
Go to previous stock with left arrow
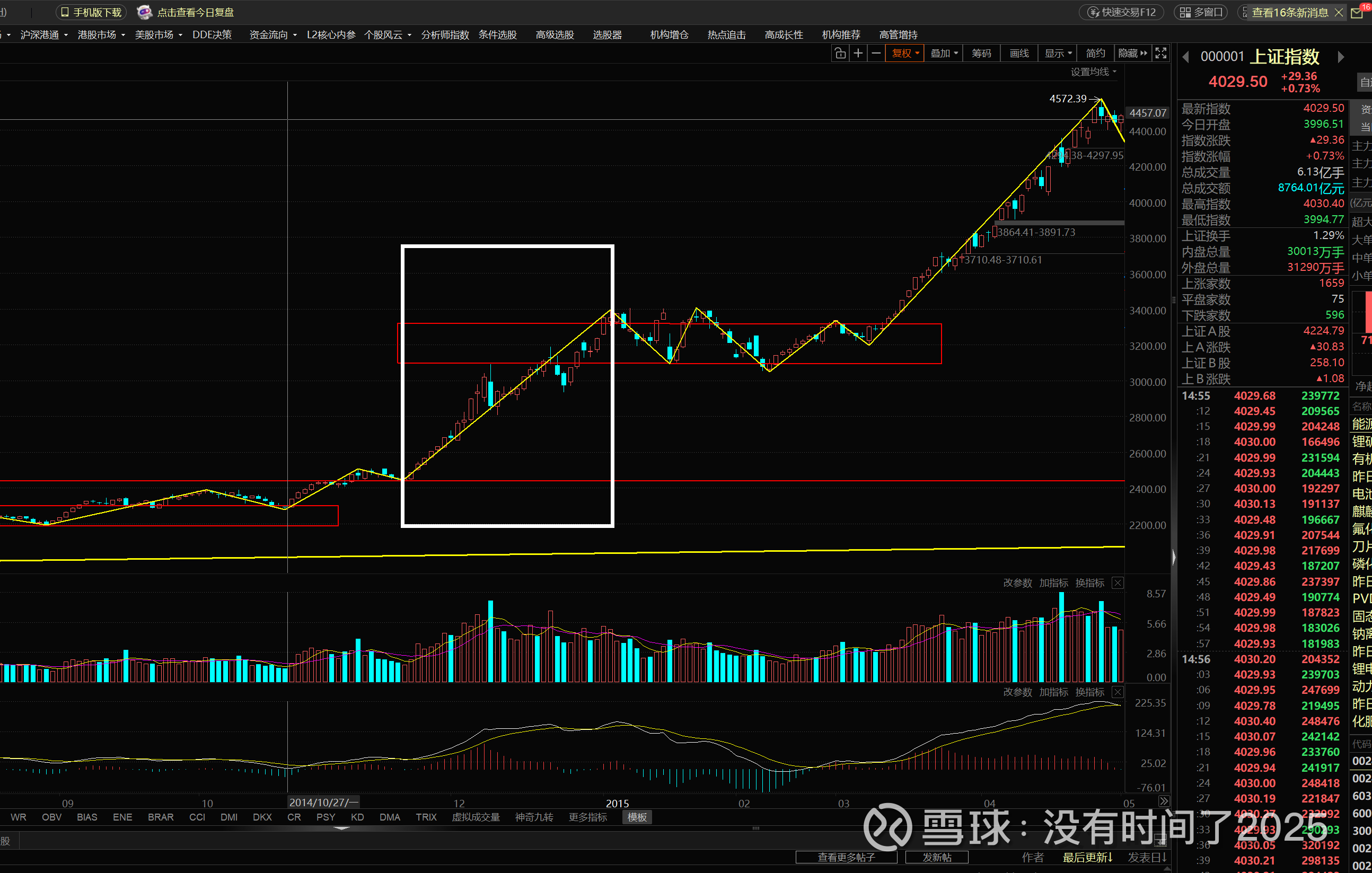[x=1186, y=57]
